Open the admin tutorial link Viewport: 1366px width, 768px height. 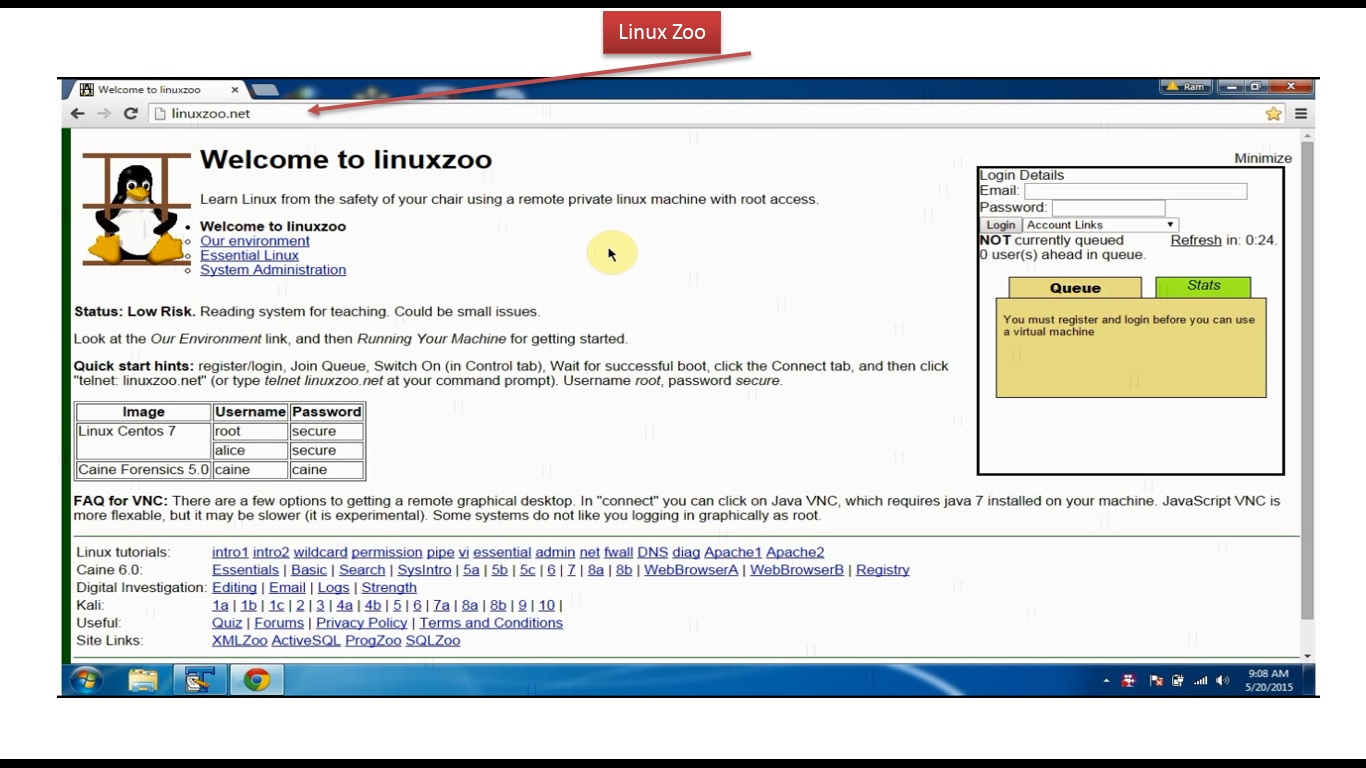[555, 552]
